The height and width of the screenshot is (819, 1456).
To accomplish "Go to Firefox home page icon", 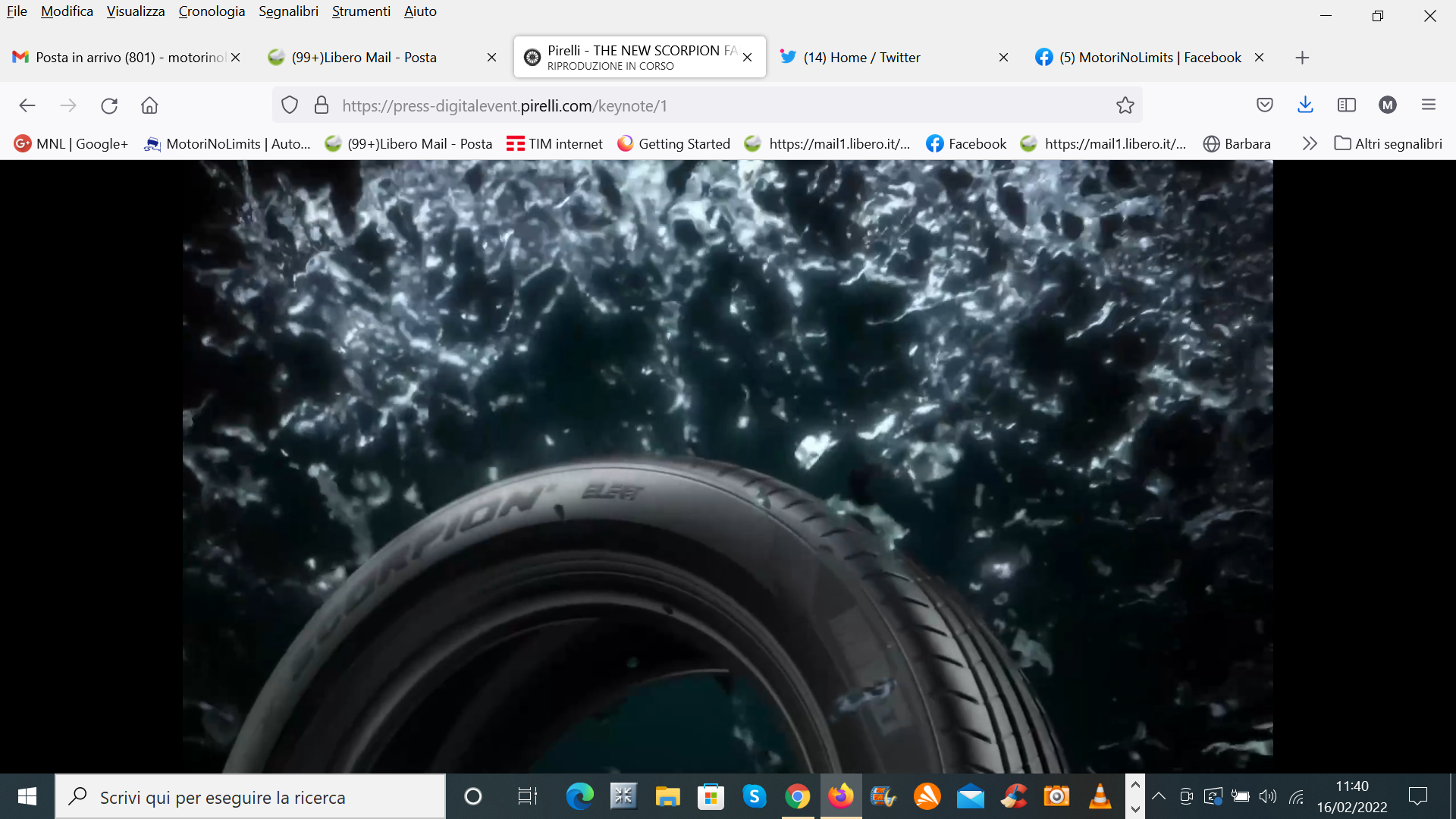I will 149,105.
